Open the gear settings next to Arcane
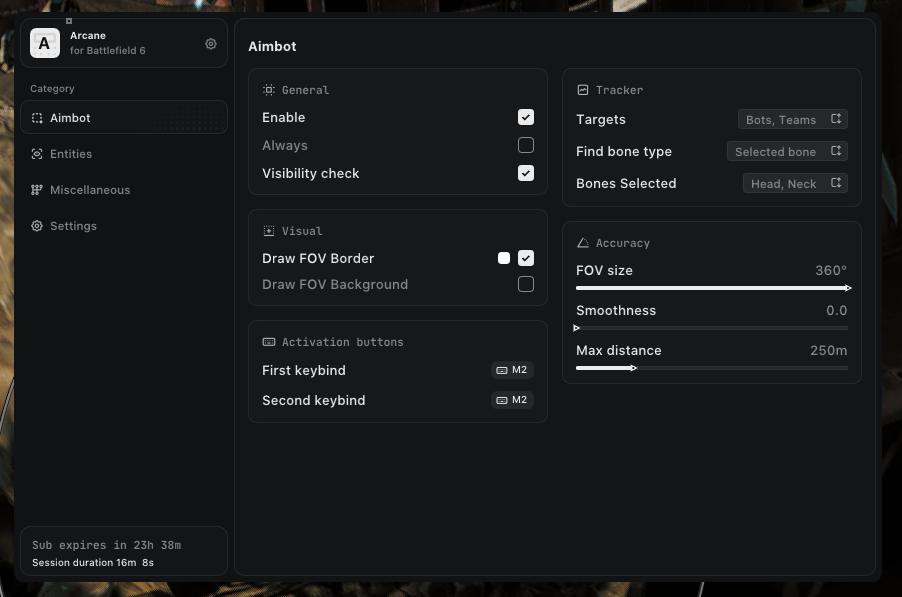Image resolution: width=902 pixels, height=597 pixels. coord(211,44)
